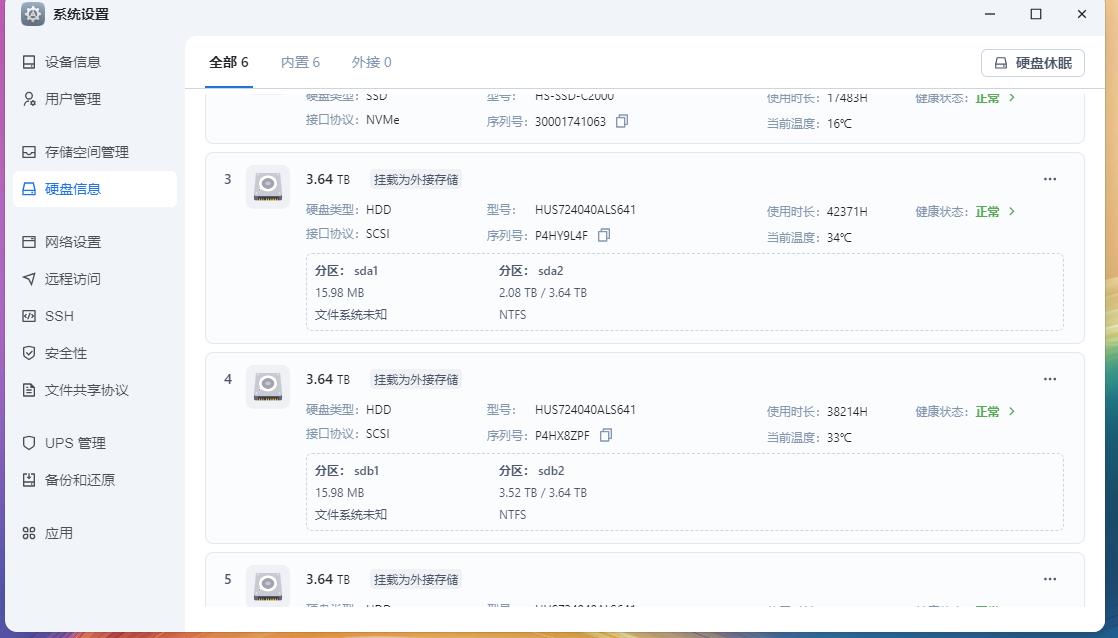Click the 3.52 TB / 3.64 TB usage text
The image size is (1118, 638).
[543, 493]
